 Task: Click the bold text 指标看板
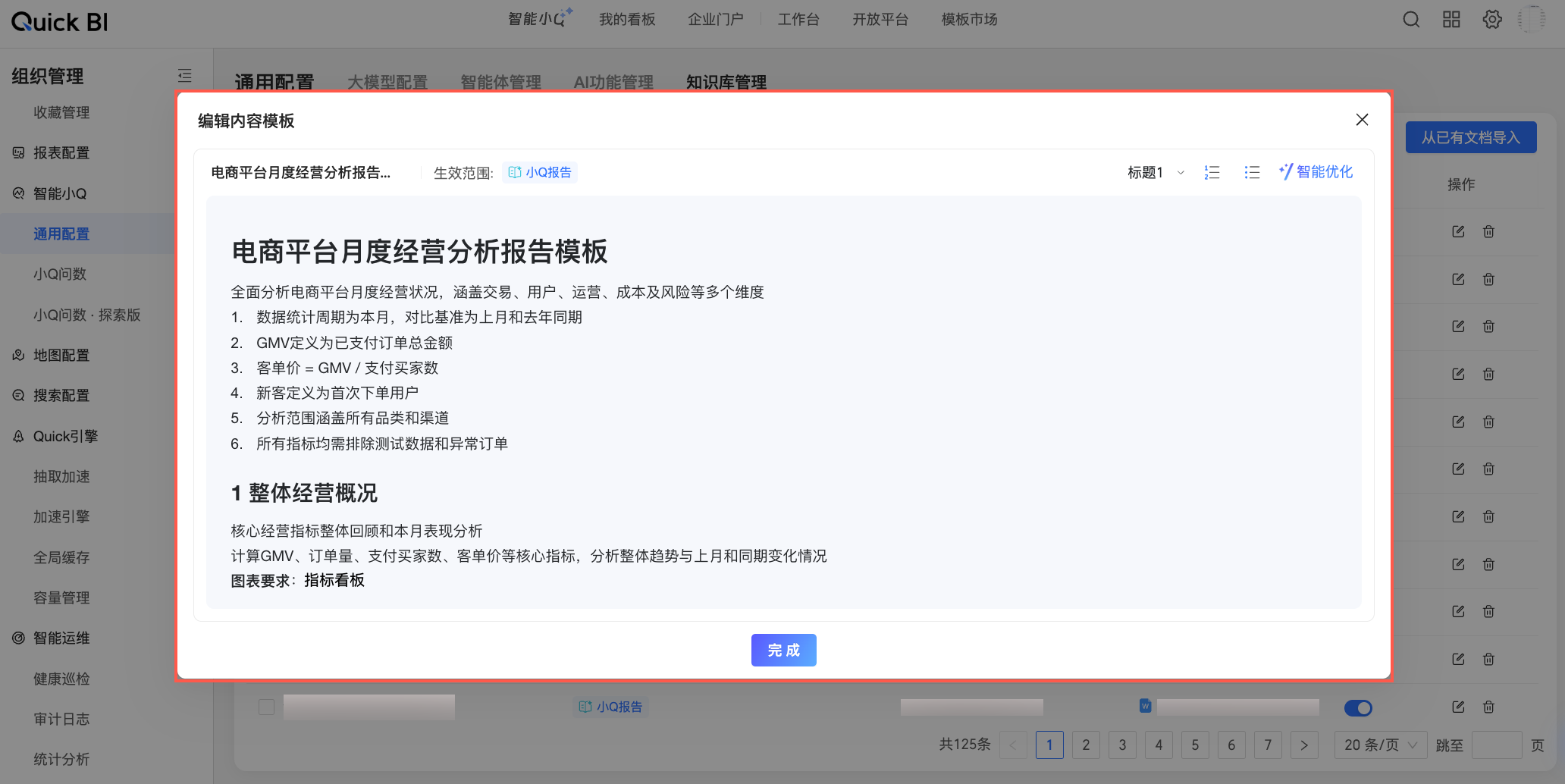click(x=334, y=581)
